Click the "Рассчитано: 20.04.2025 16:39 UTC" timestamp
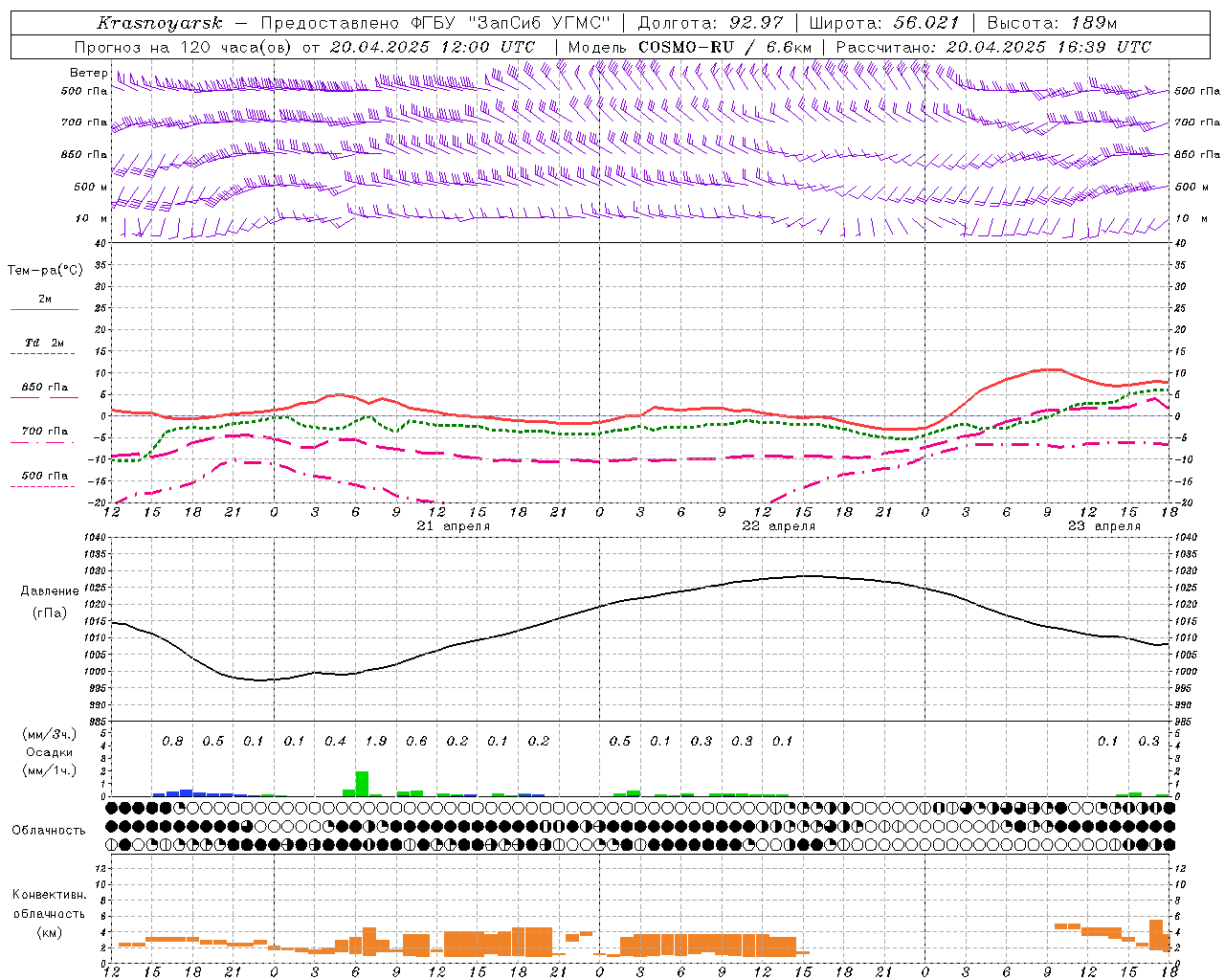 [993, 47]
